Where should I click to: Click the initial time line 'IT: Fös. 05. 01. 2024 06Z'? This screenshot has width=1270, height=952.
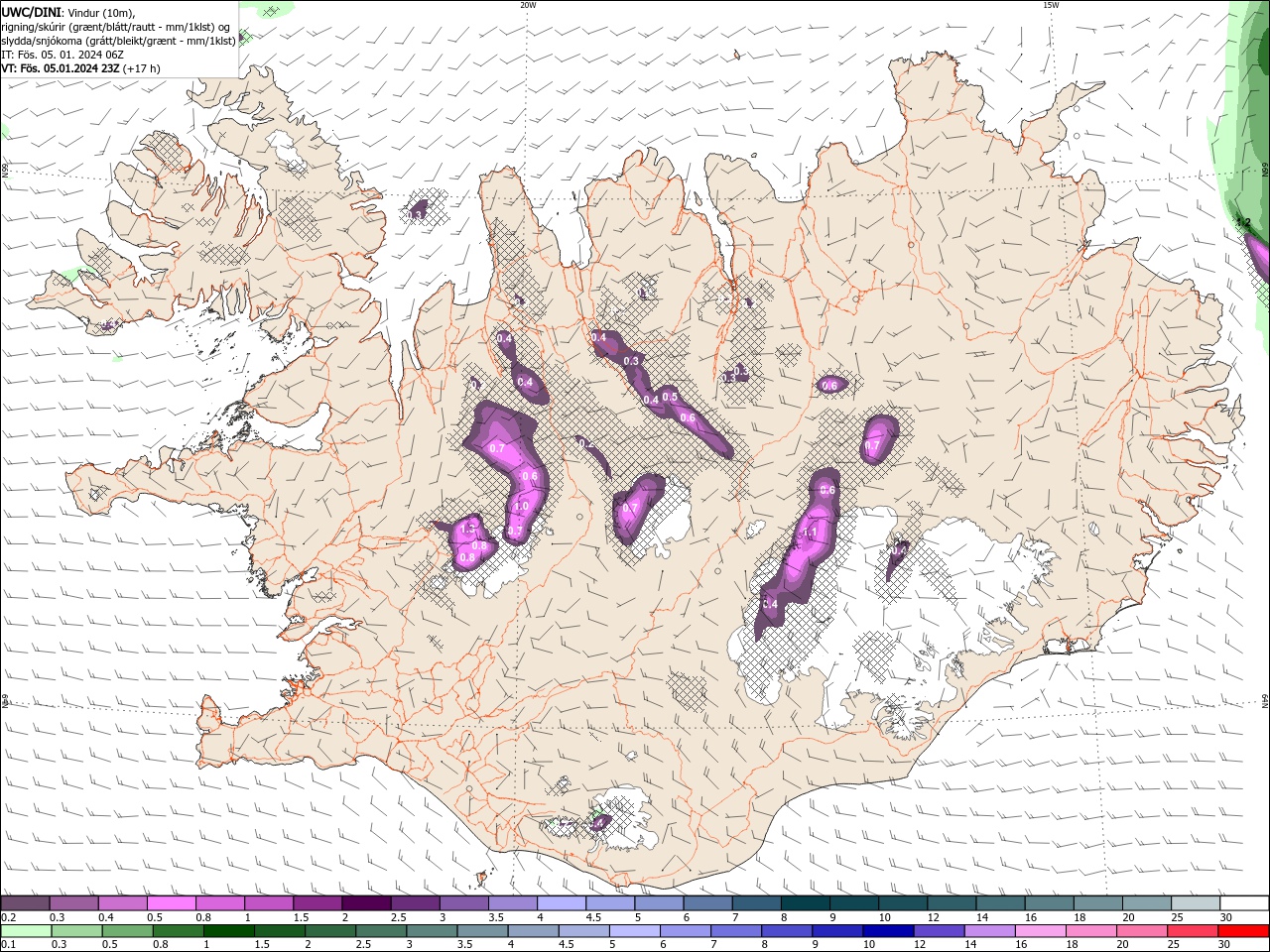tap(63, 55)
